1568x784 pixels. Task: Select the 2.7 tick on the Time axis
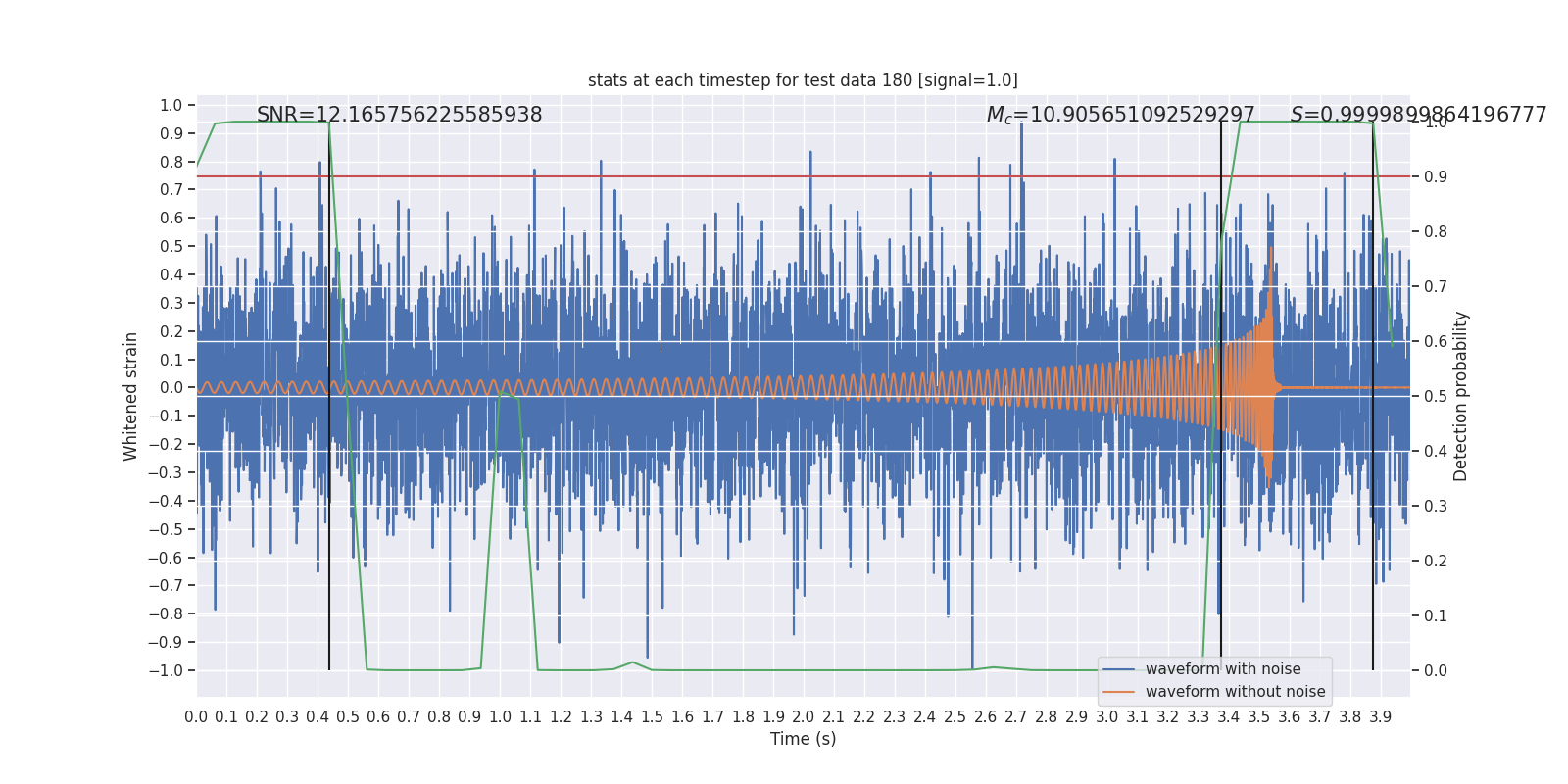coord(1016,717)
